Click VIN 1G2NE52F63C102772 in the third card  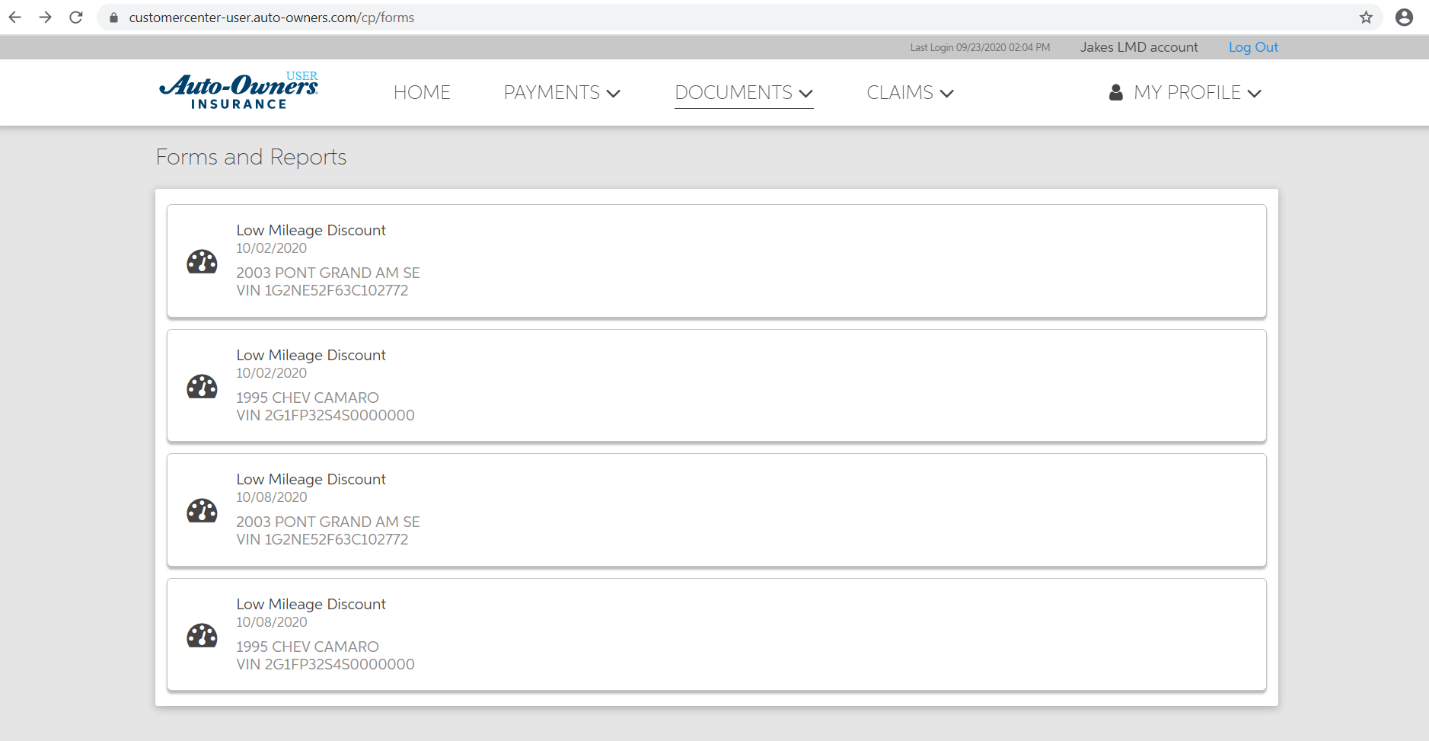(322, 540)
